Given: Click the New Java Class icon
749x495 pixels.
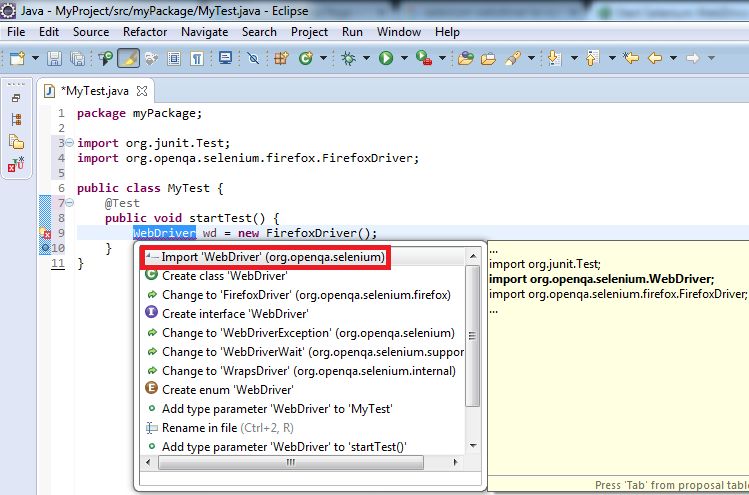Looking at the screenshot, I should (x=306, y=58).
